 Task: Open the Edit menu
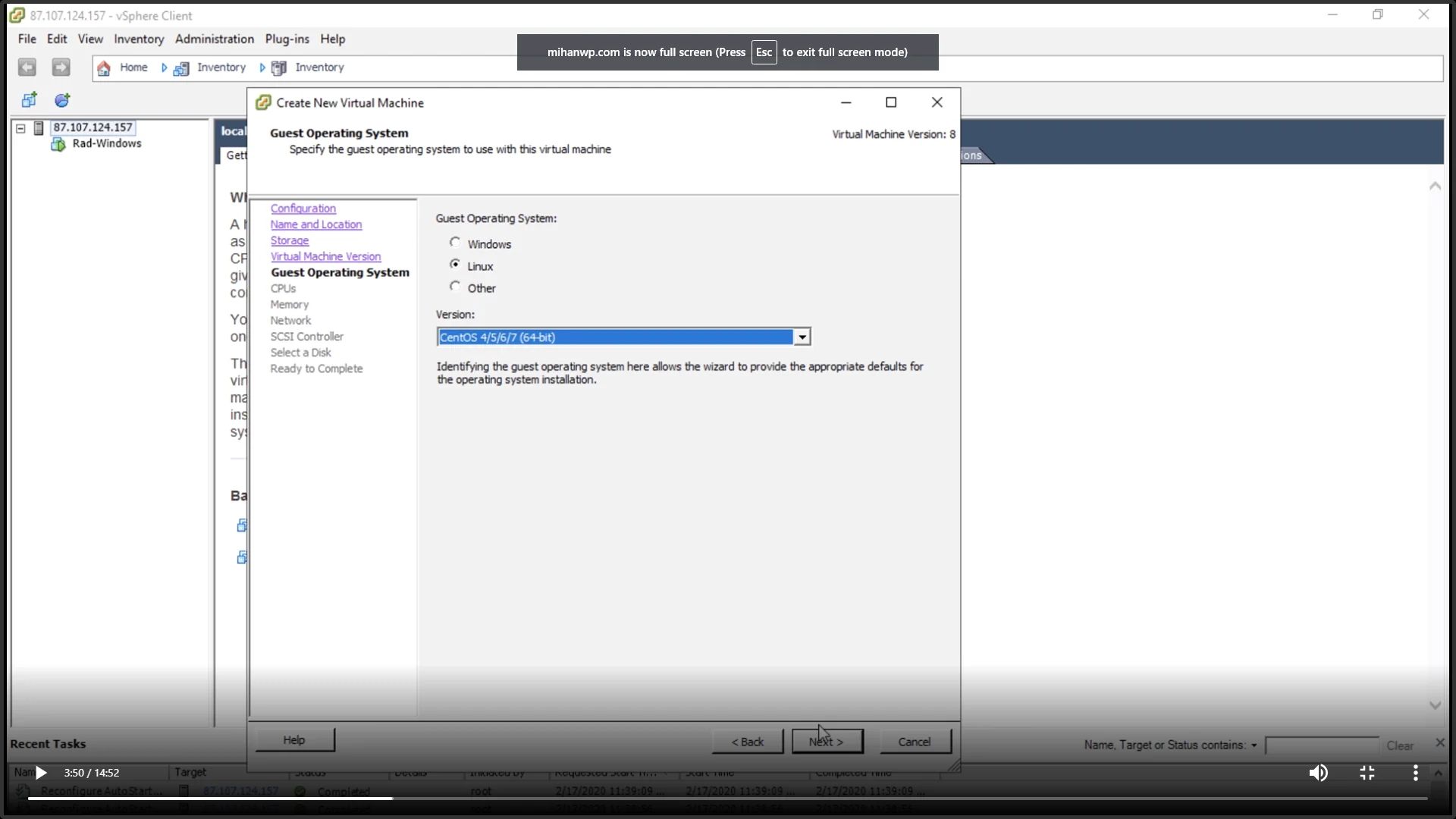pyautogui.click(x=57, y=39)
